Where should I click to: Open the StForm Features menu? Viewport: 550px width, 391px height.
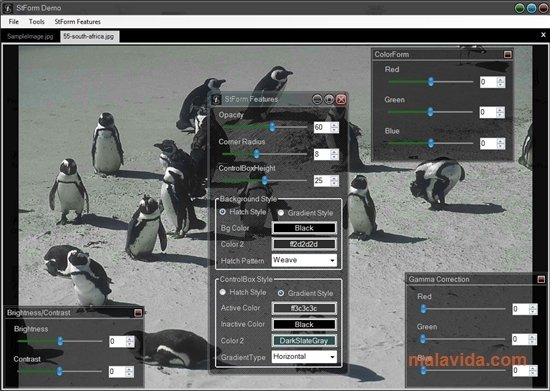[78, 22]
